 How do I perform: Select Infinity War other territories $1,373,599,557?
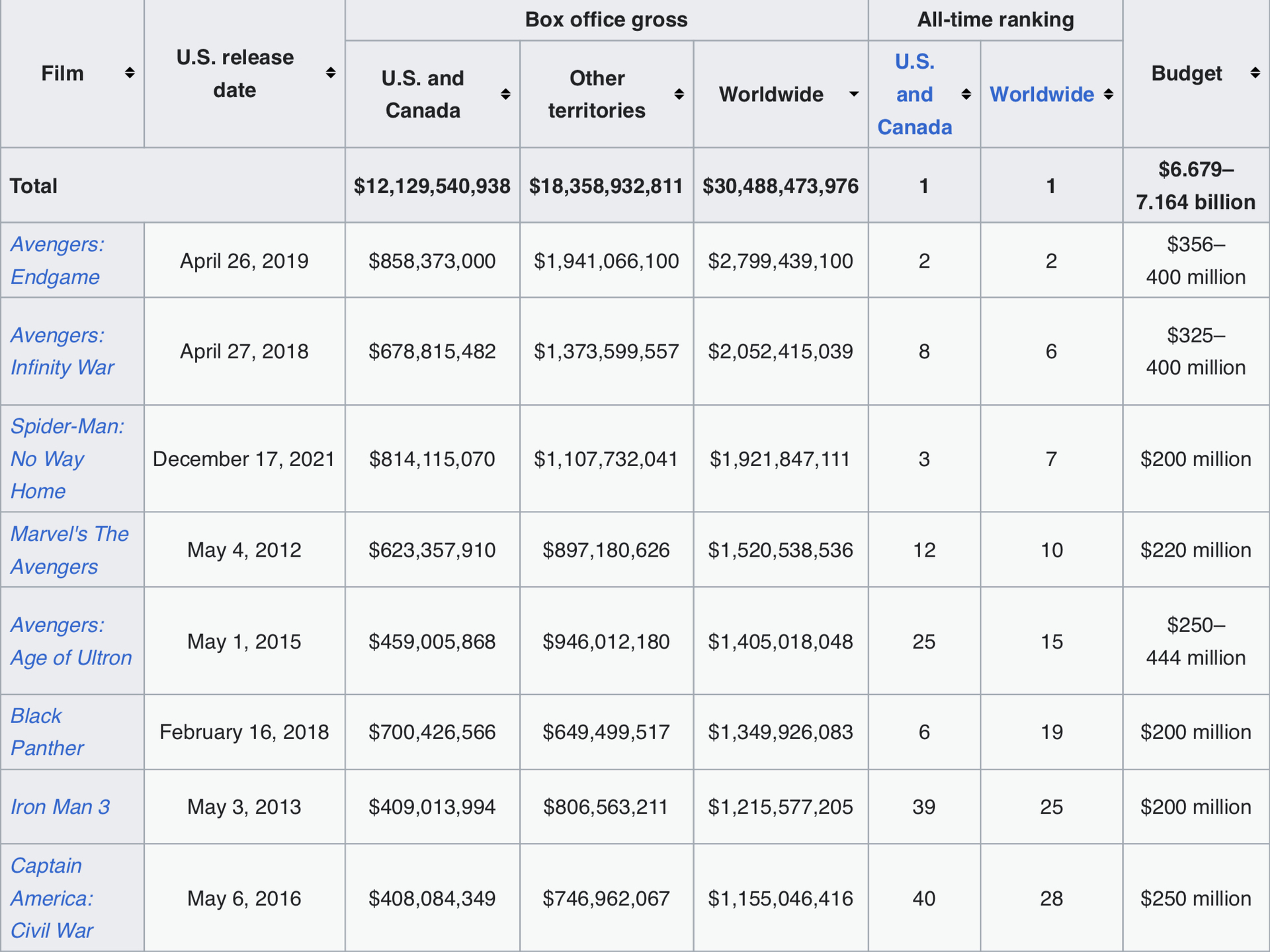point(606,351)
